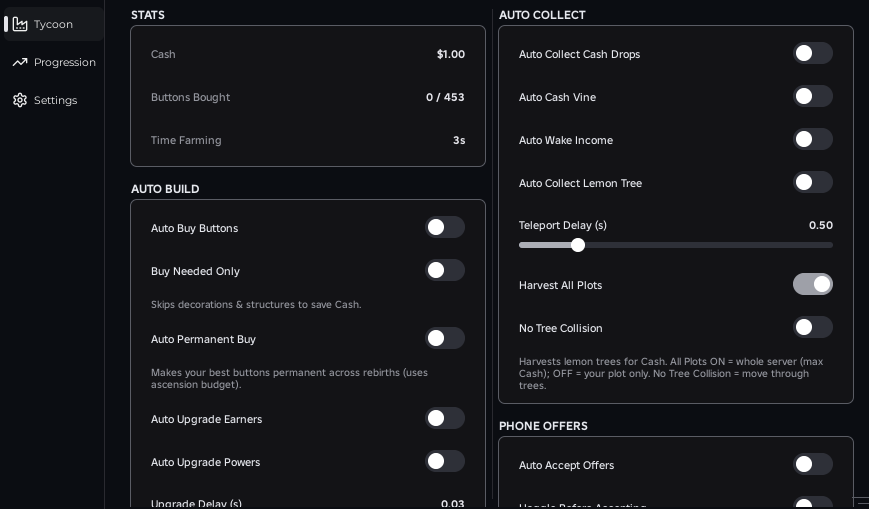Disable Harvest All Plots toggle
This screenshot has width=869, height=509.
click(812, 284)
